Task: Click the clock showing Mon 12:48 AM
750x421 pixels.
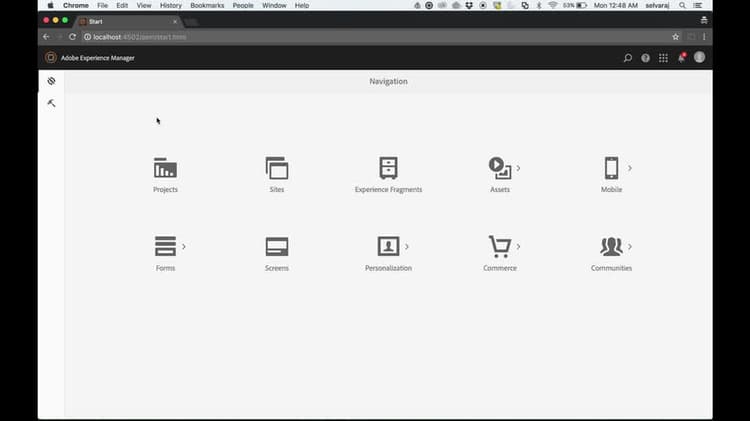Action: tap(616, 5)
